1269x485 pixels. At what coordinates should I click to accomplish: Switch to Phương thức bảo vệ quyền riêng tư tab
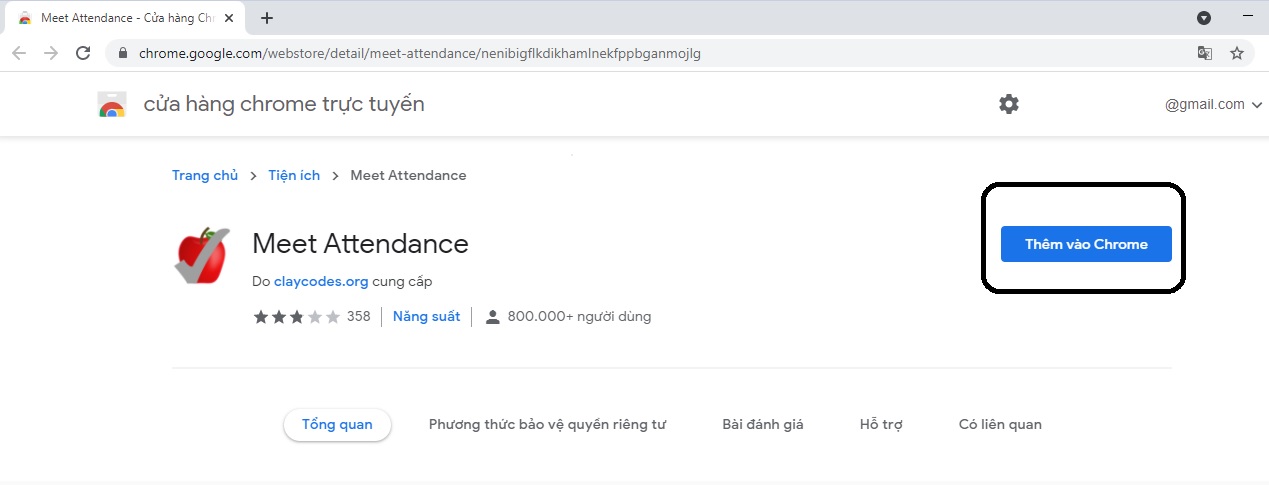[x=547, y=424]
